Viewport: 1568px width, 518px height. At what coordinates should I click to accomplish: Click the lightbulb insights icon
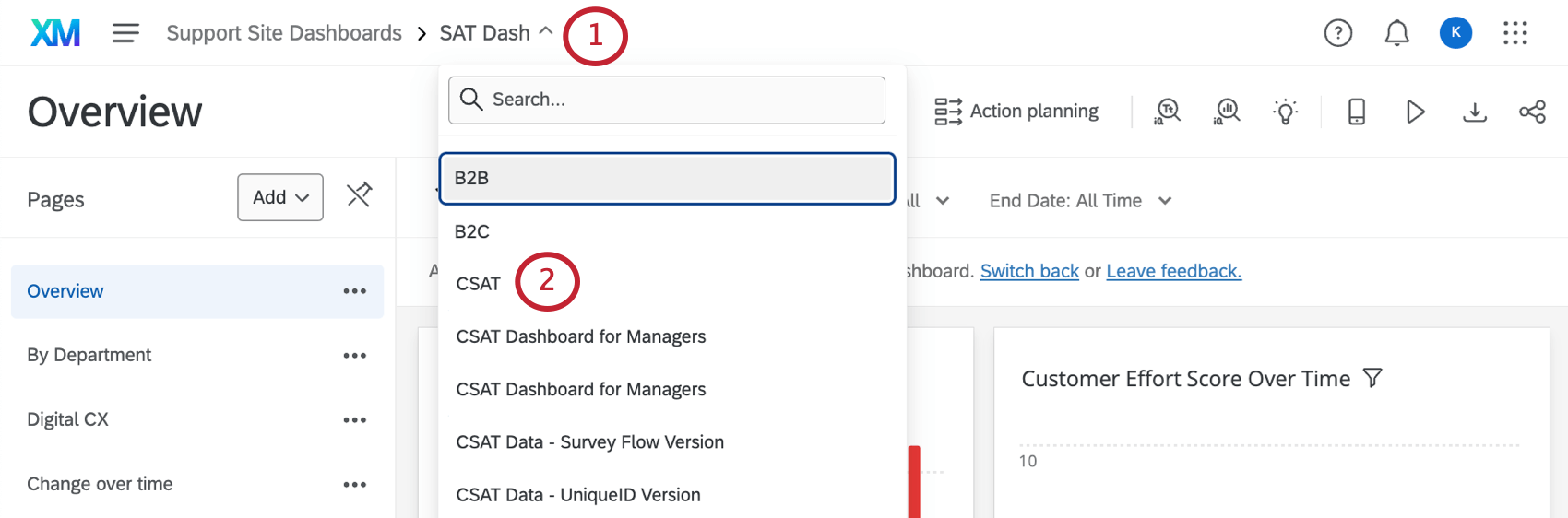tap(1285, 112)
